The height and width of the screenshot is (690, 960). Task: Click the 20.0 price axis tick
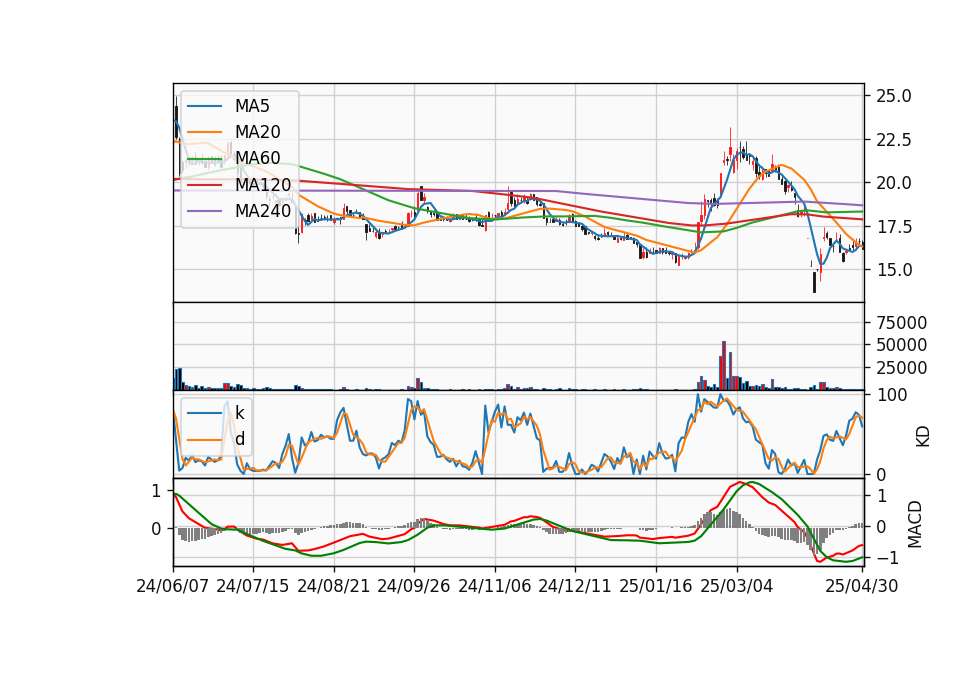[x=894, y=183]
